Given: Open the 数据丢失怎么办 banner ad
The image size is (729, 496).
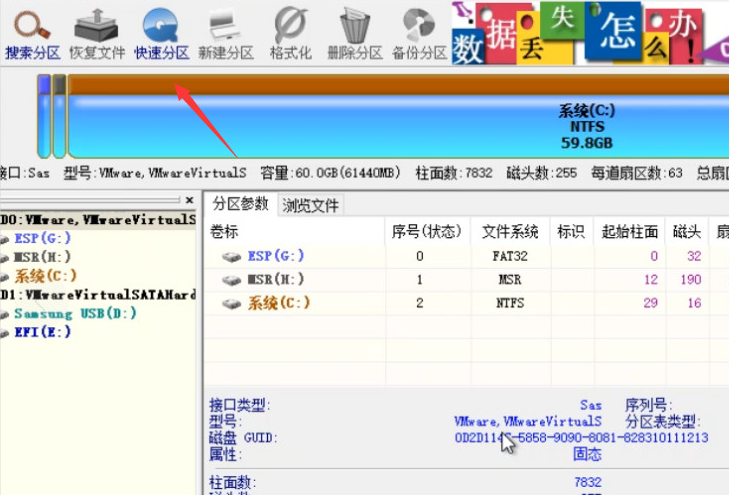Looking at the screenshot, I should point(590,33).
